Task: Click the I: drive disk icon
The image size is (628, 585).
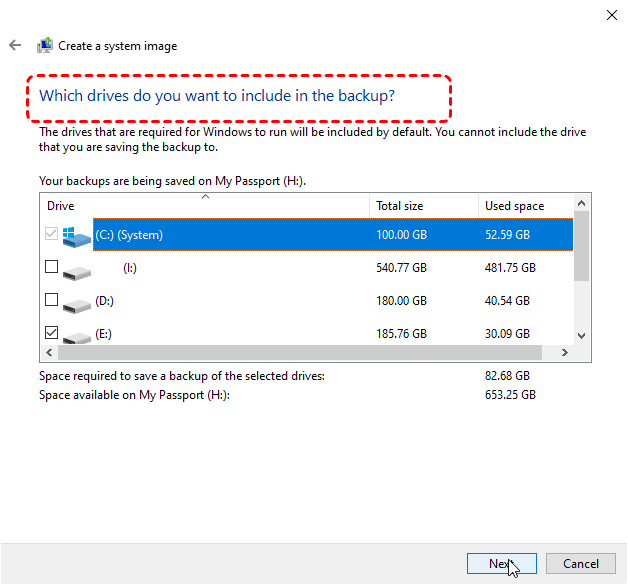Action: [x=76, y=270]
